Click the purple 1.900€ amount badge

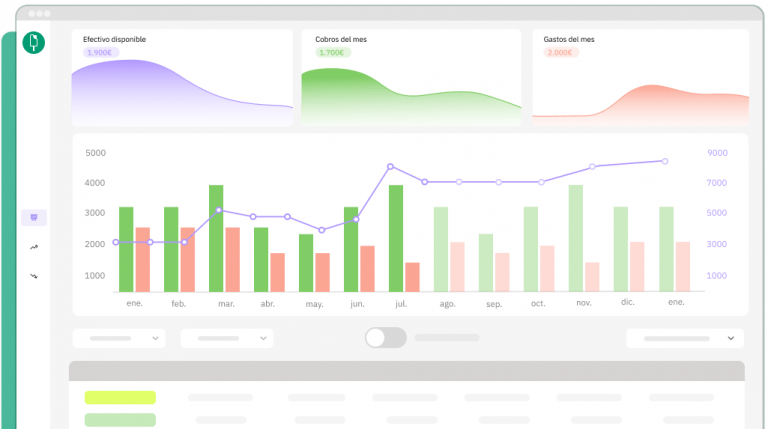click(100, 52)
